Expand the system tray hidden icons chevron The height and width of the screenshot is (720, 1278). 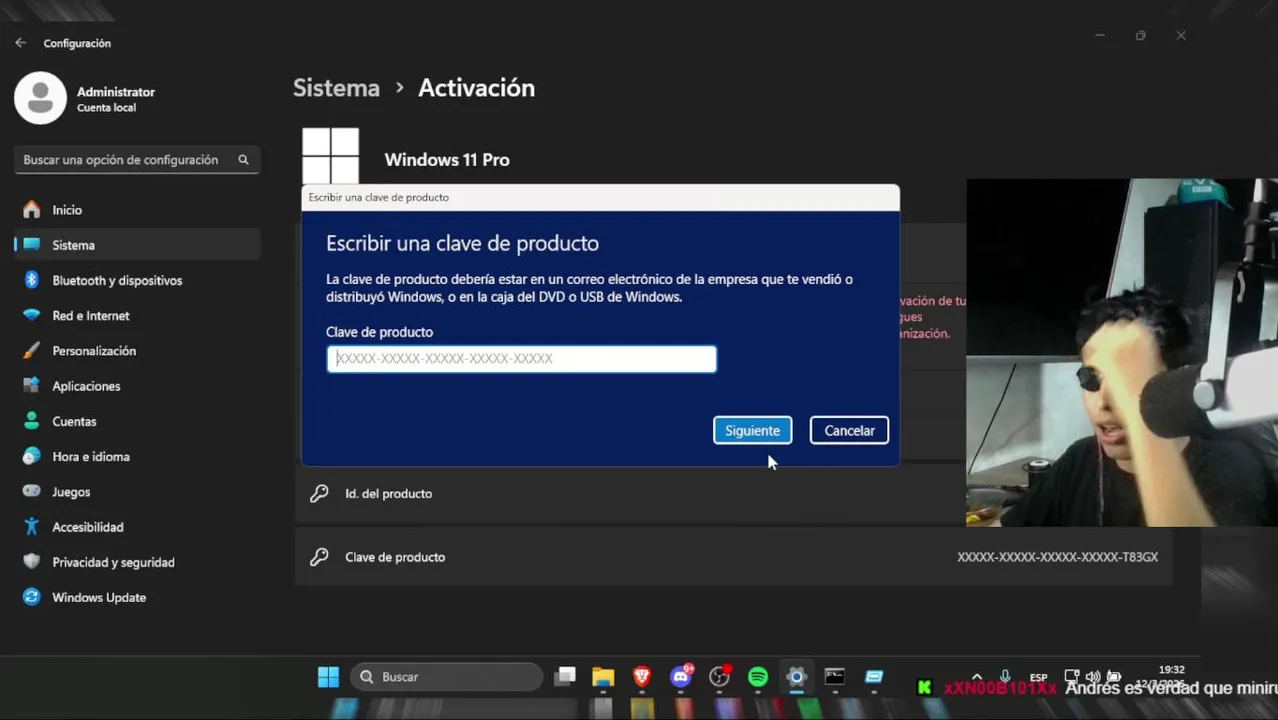(x=977, y=677)
